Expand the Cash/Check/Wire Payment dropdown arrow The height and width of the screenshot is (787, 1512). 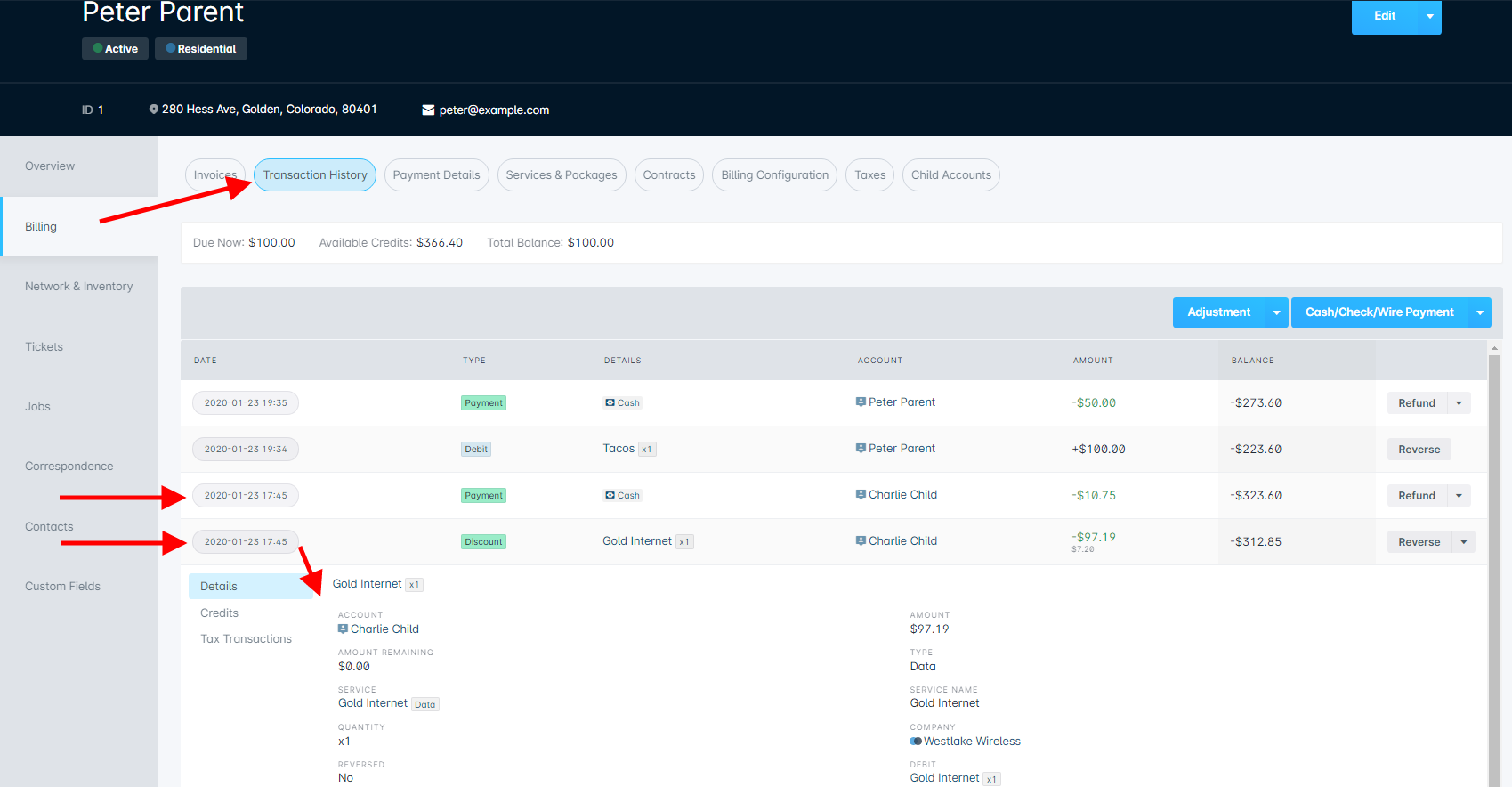[1480, 312]
